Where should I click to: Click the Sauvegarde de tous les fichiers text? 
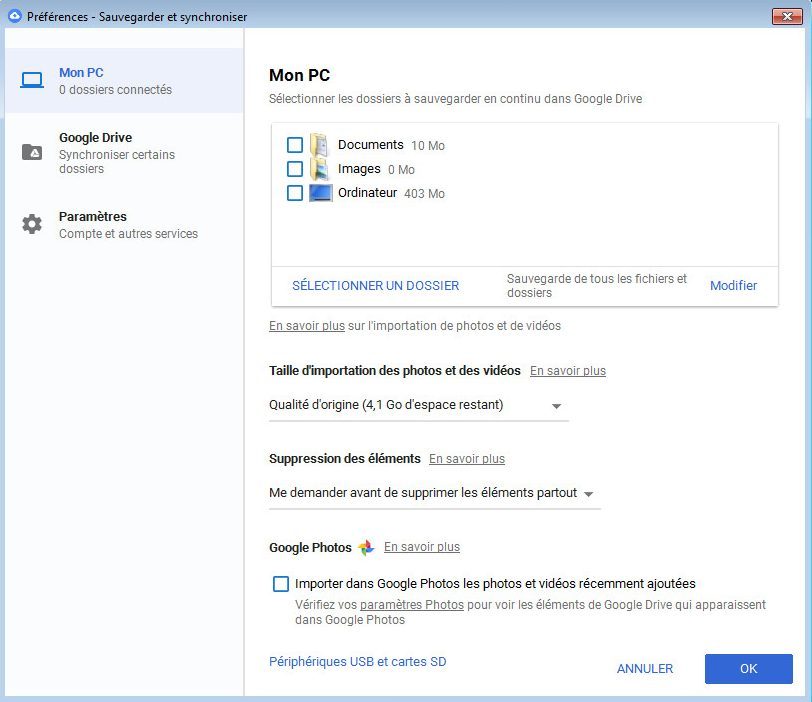[x=597, y=286]
